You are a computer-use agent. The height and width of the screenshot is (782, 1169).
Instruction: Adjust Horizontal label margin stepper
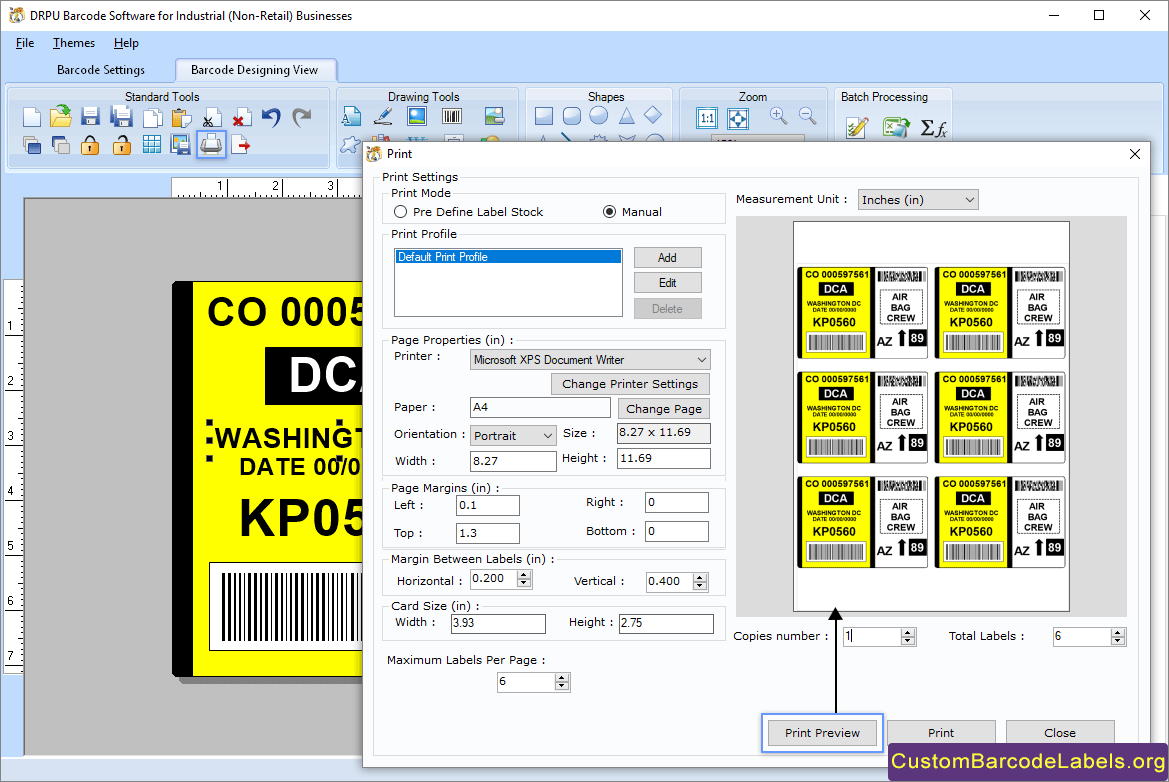(x=525, y=579)
